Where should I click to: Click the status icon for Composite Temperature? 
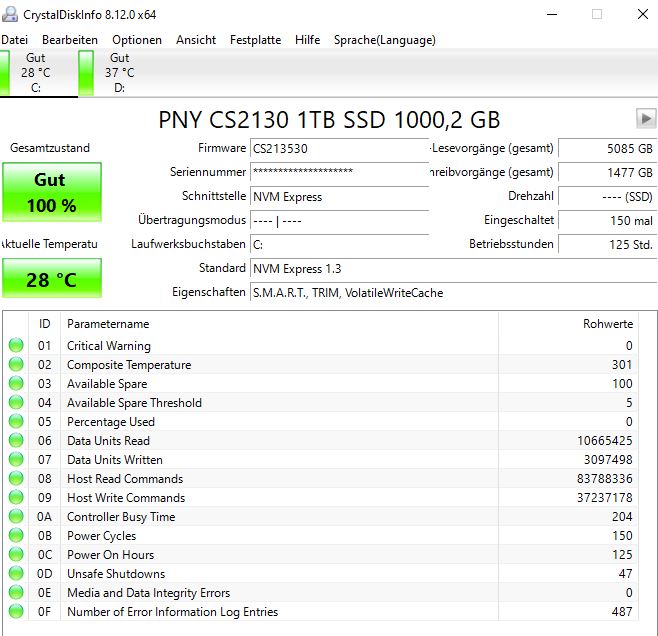click(x=16, y=364)
